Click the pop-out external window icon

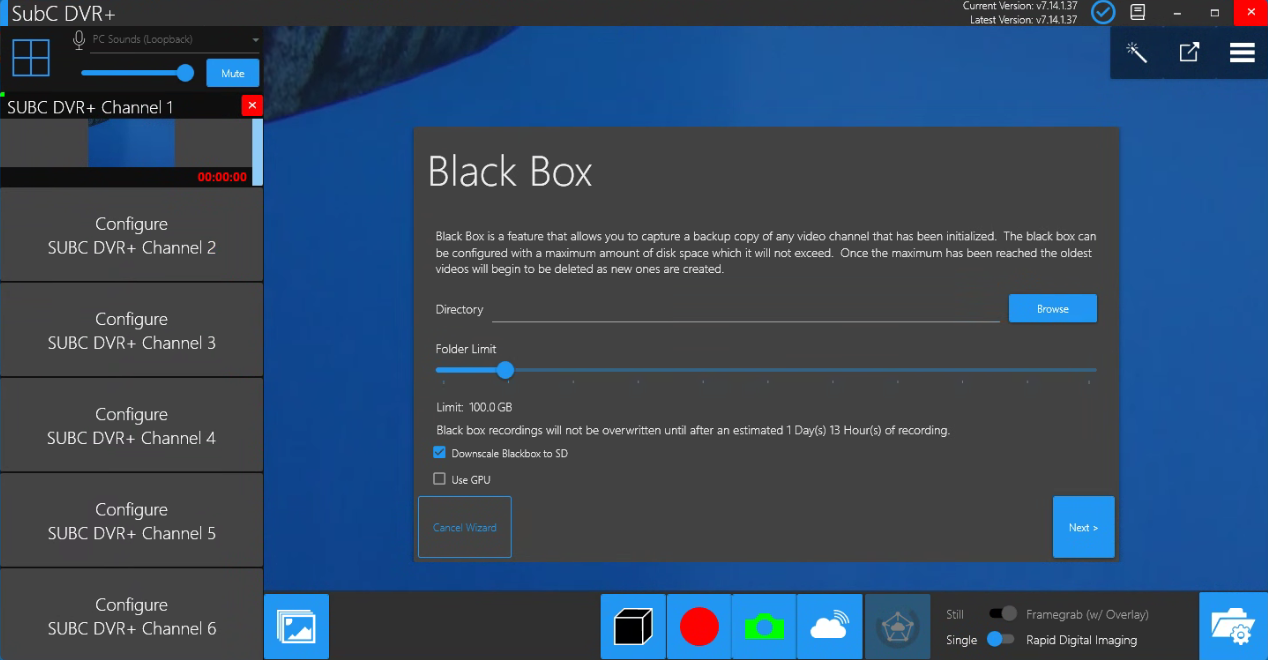(1189, 52)
